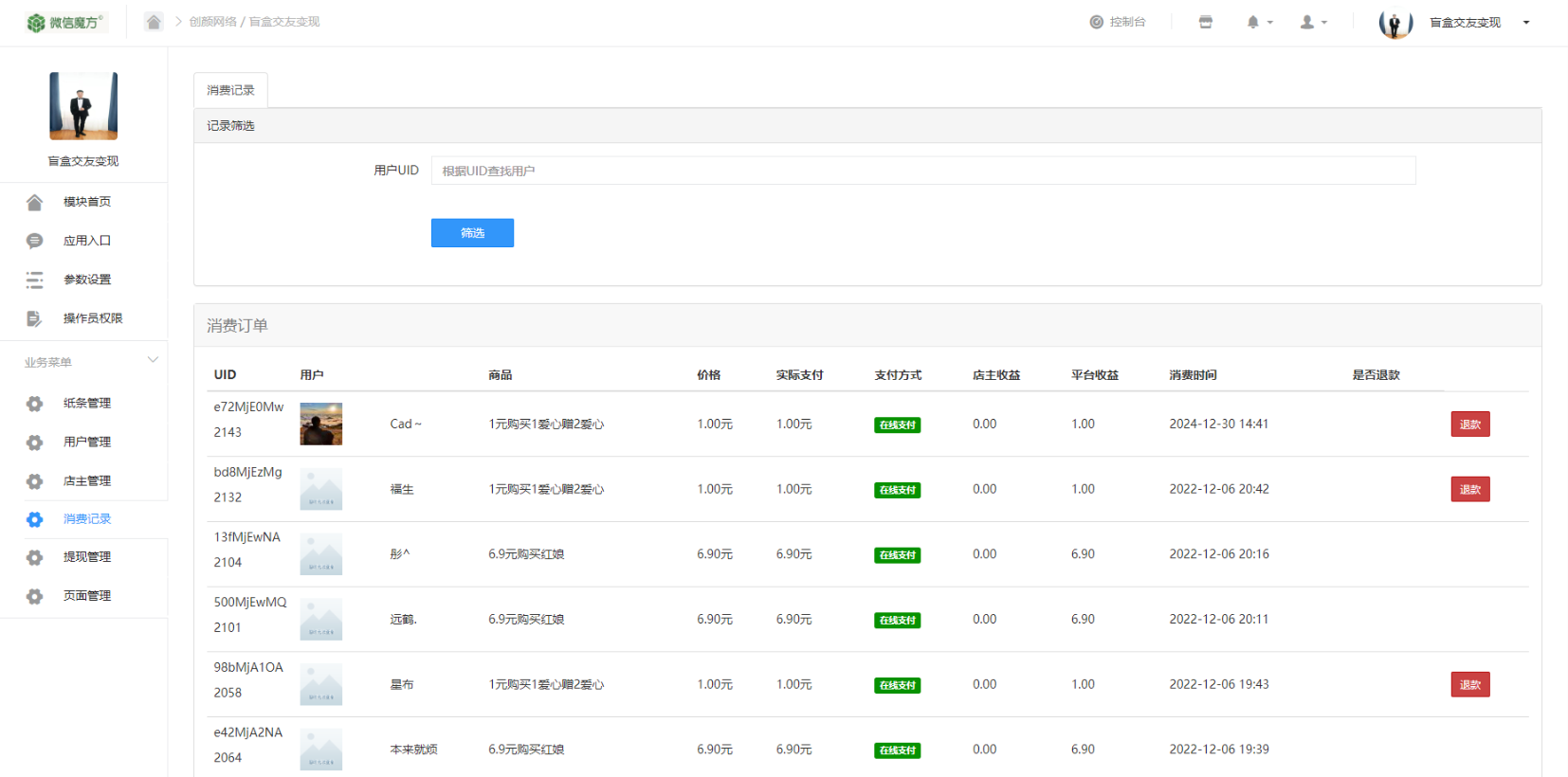Click the store icon in top bar
1568x777 pixels.
[x=1205, y=22]
